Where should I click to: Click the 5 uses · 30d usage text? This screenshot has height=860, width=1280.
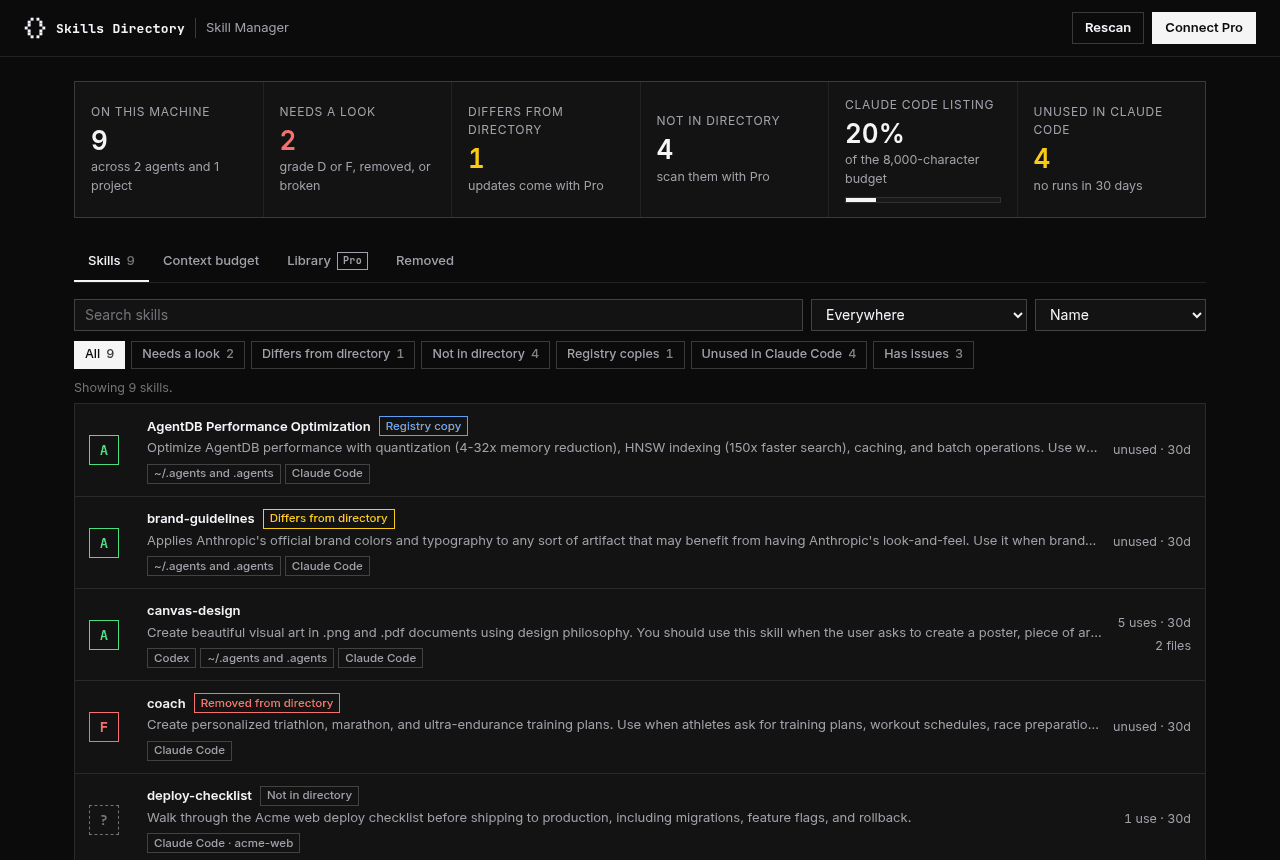tap(1154, 623)
